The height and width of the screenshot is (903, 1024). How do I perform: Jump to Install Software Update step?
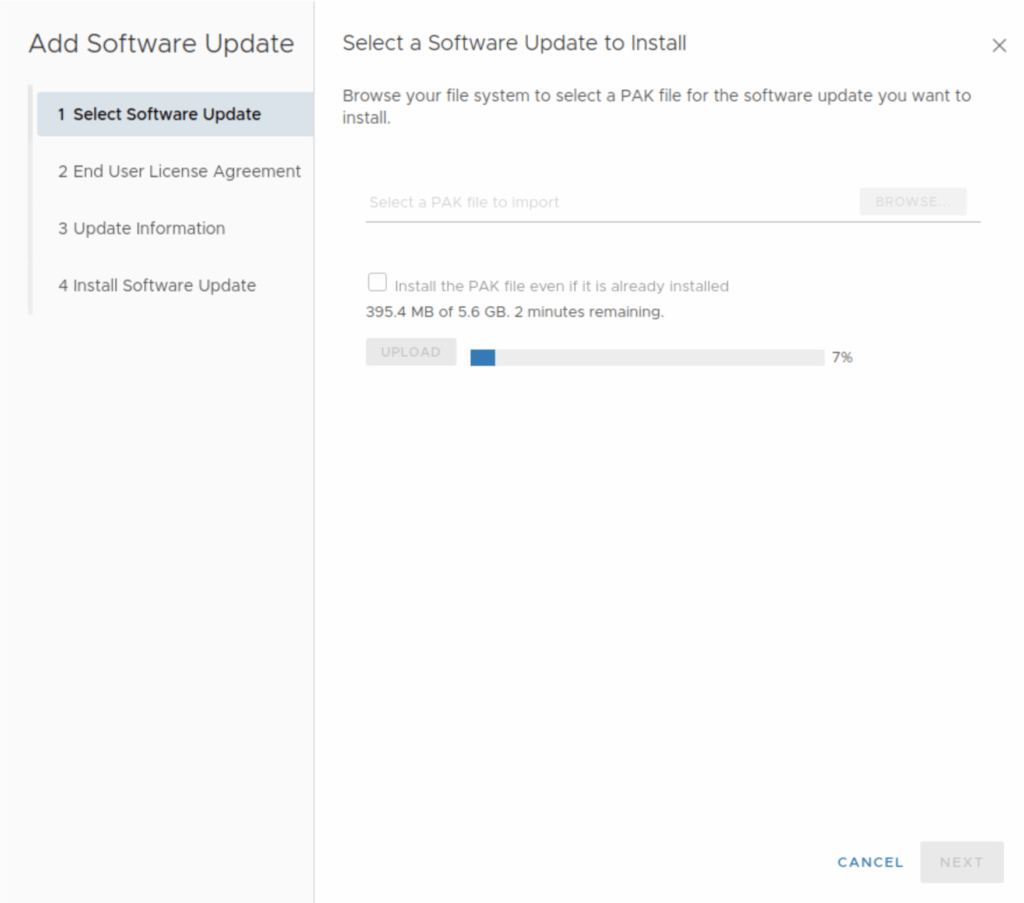pyautogui.click(x=157, y=285)
